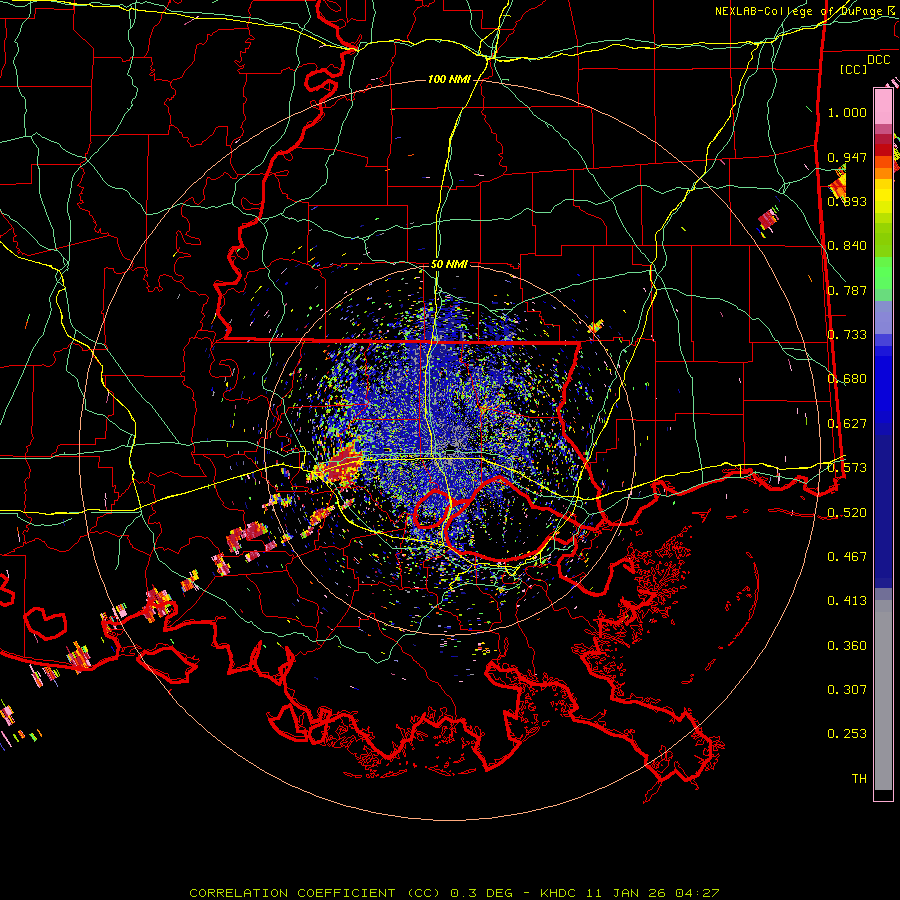Select the 0.307 legend value

[847, 690]
